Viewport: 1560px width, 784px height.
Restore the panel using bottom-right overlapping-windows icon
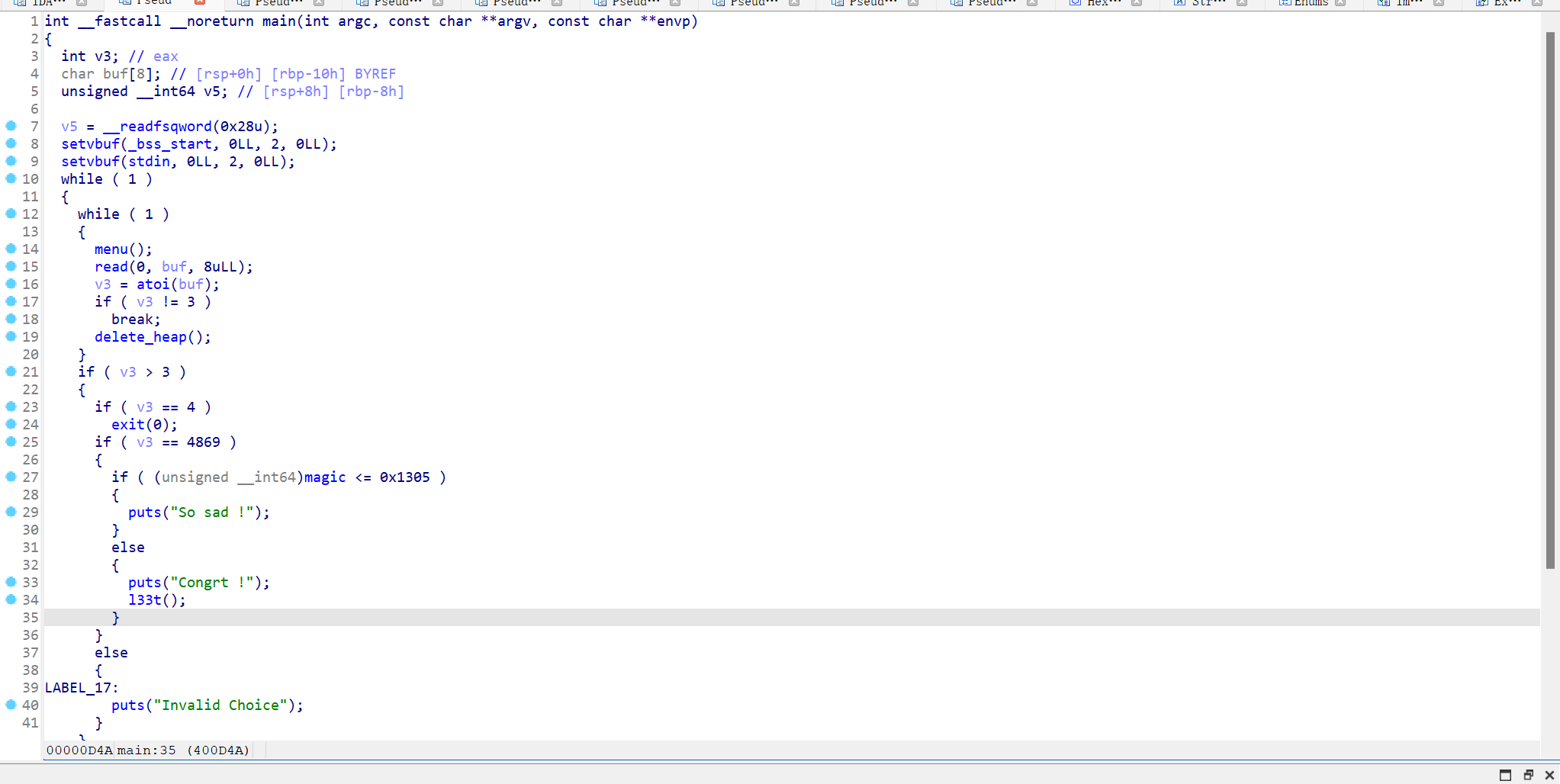click(1528, 775)
